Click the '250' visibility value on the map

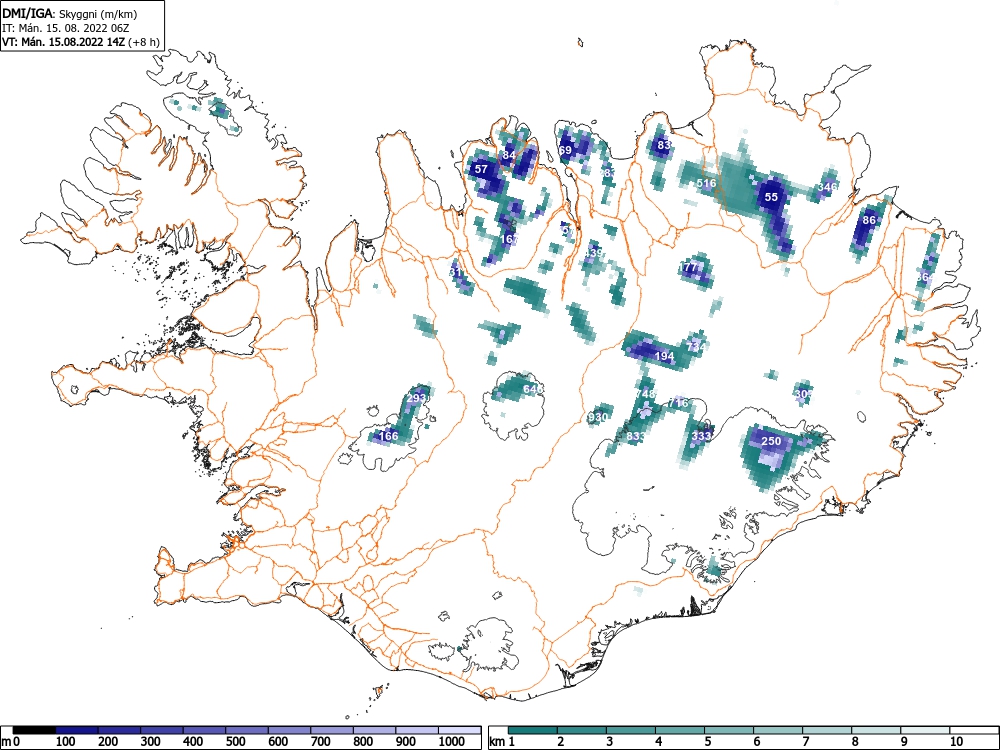[771, 441]
